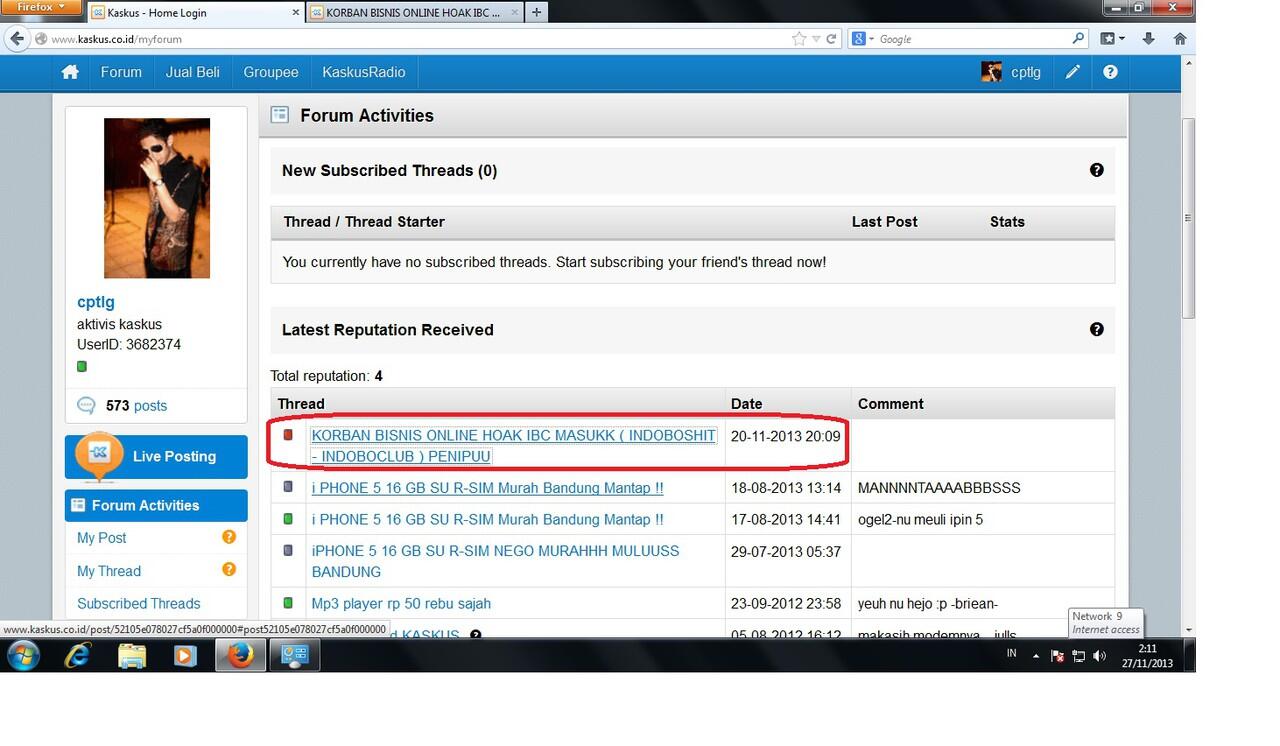Open the pencil compose icon in navbar
The image size is (1280, 746).
click(1072, 72)
